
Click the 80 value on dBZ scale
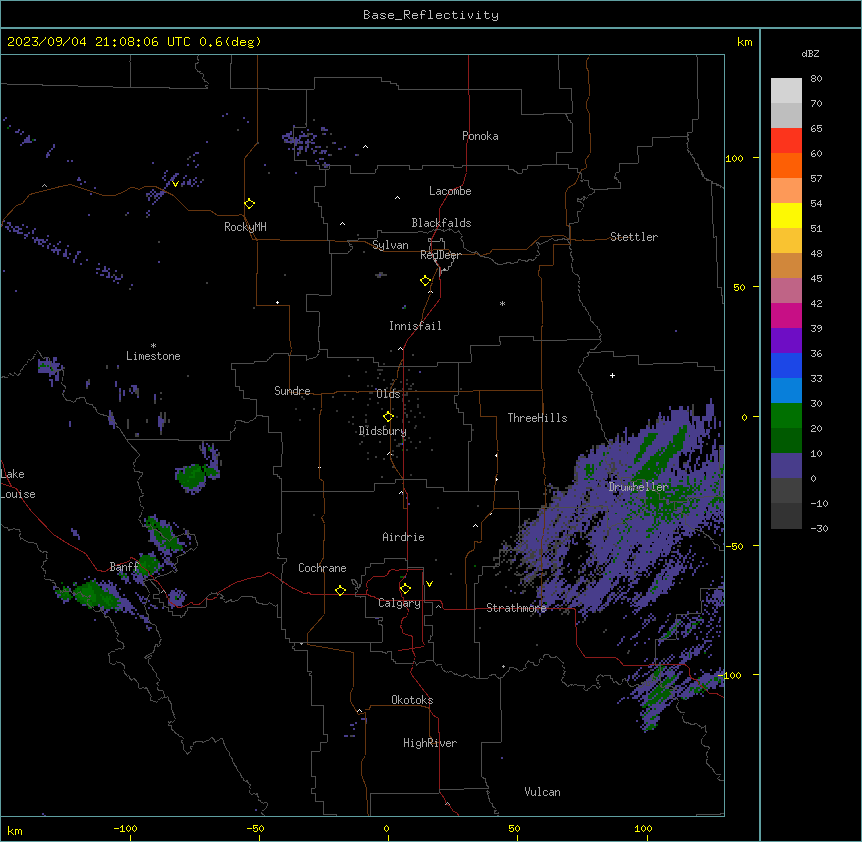coord(816,79)
